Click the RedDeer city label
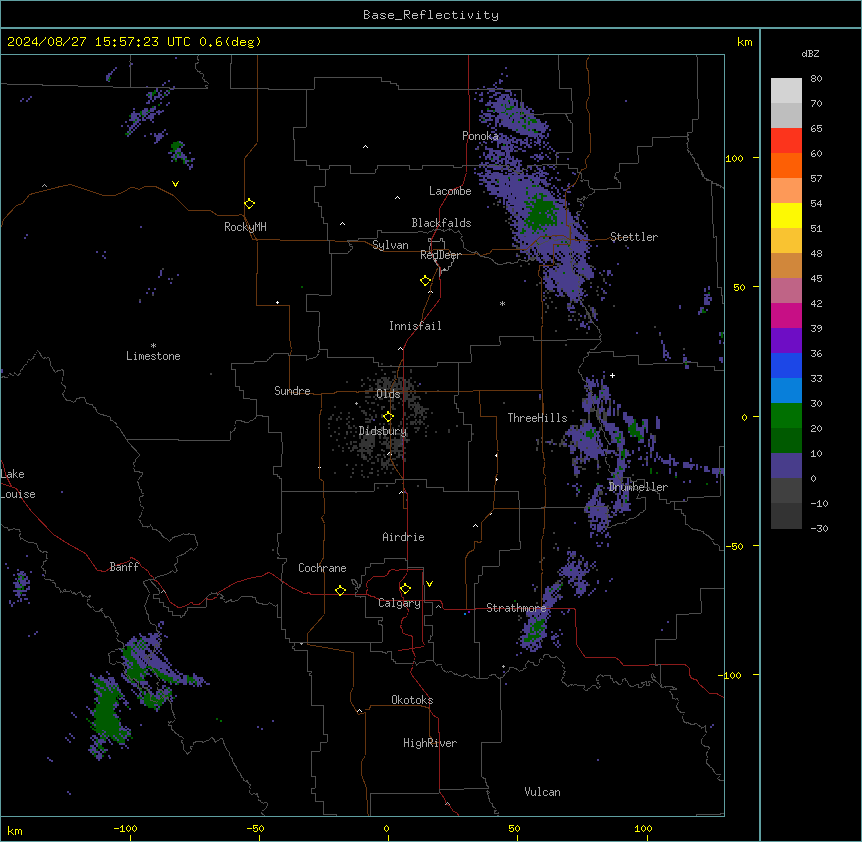This screenshot has width=862, height=842. (x=440, y=255)
